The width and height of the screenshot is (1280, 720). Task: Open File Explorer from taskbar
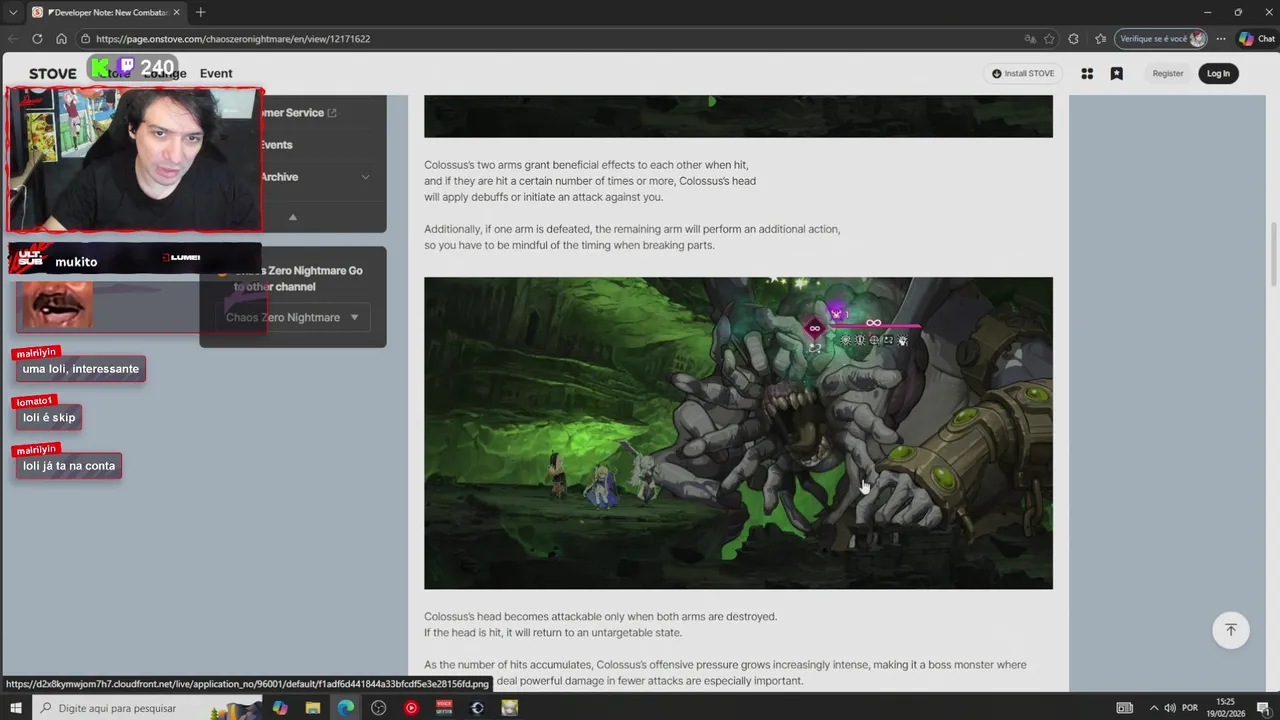(313, 708)
